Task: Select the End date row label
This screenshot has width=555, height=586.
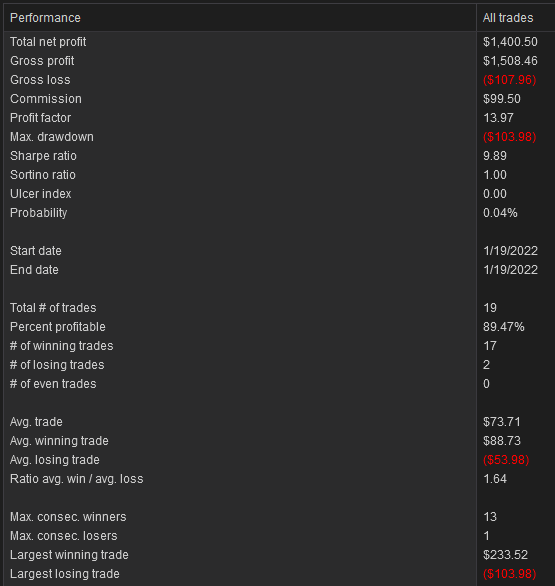Action: click(34, 270)
